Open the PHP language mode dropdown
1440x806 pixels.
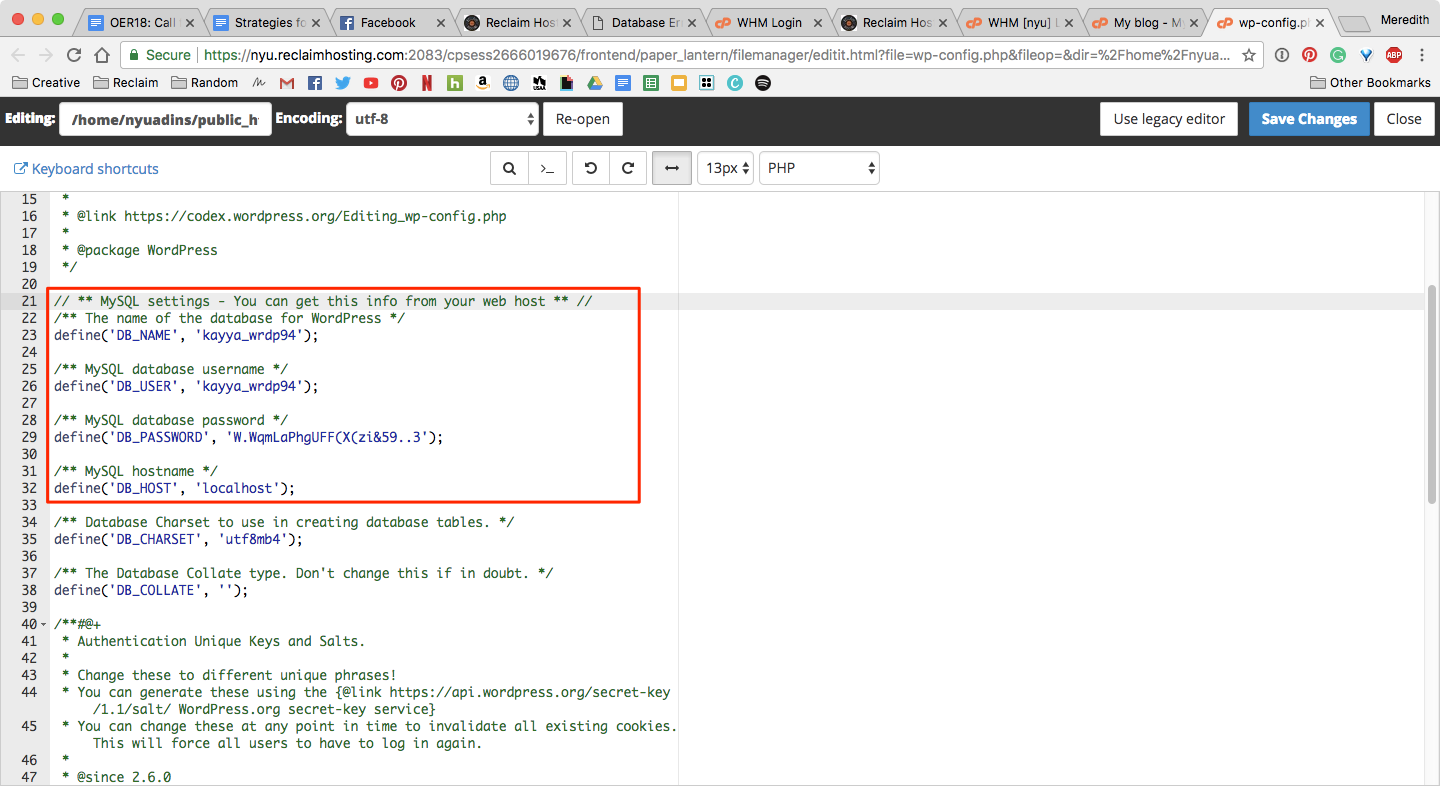coord(819,169)
